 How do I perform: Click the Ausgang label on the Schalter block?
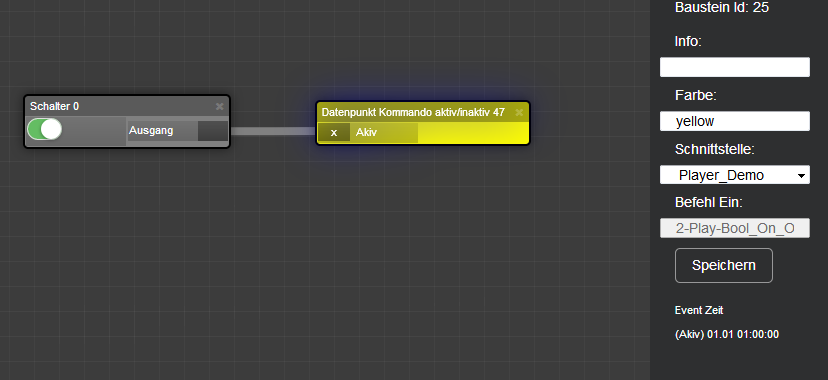(x=151, y=130)
